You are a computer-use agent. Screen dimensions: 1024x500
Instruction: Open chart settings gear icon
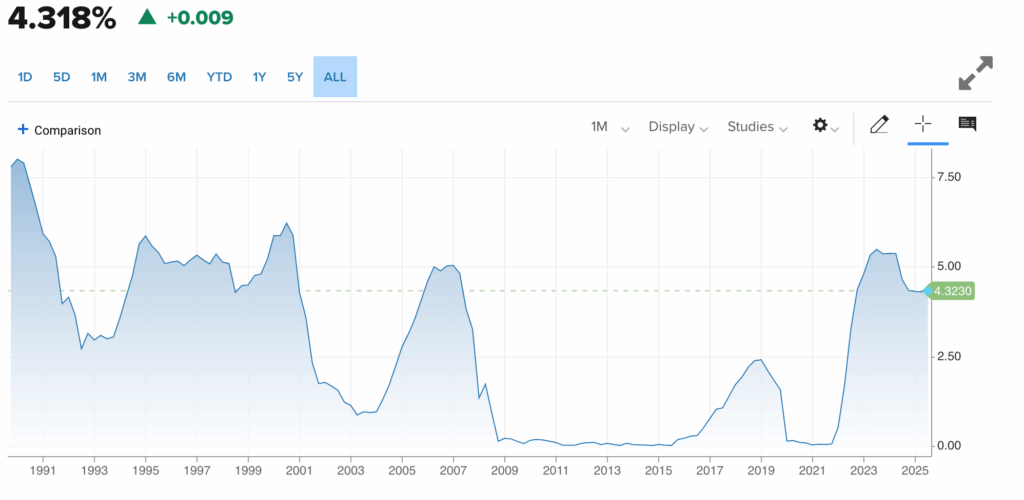(x=821, y=126)
